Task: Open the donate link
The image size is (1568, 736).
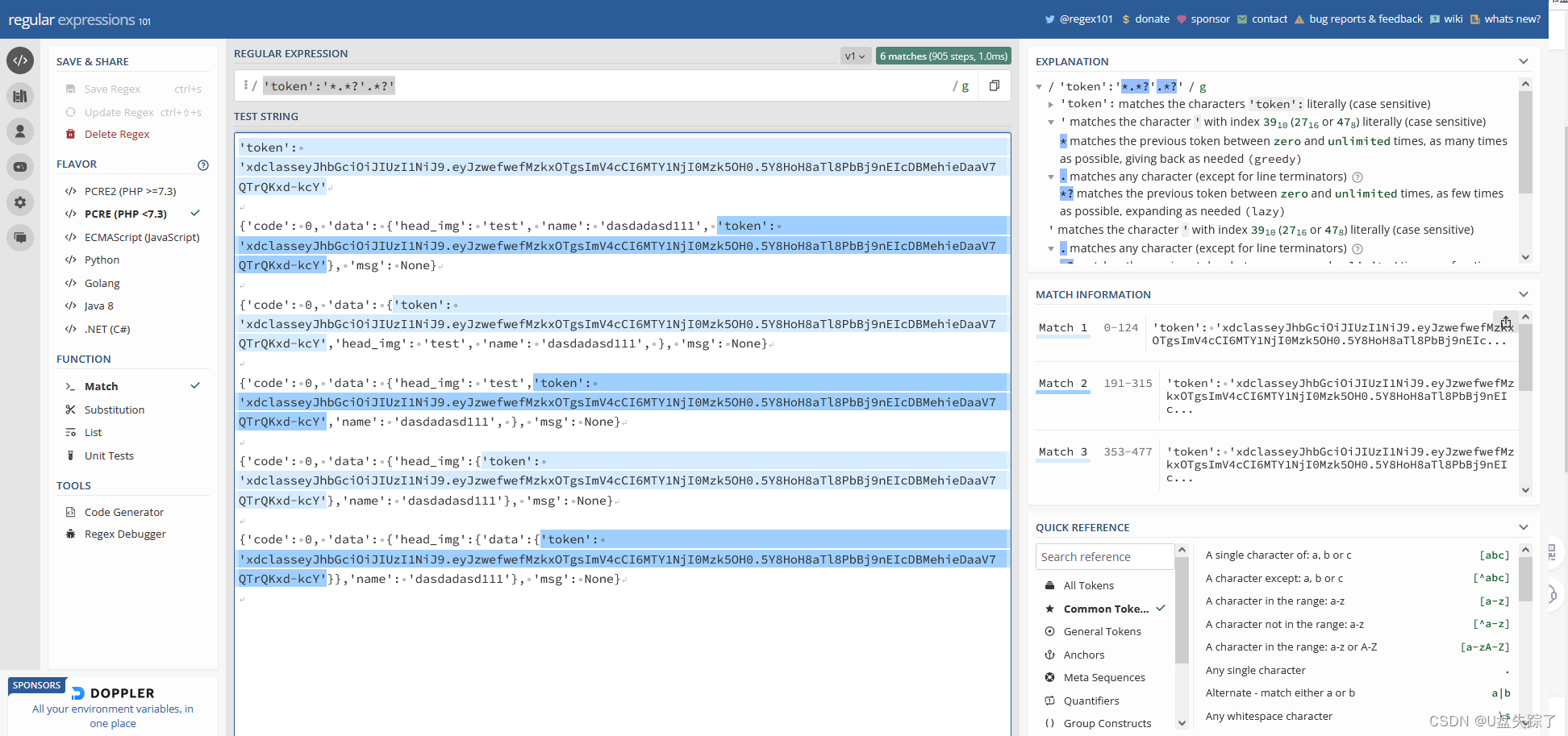Action: [1145, 19]
